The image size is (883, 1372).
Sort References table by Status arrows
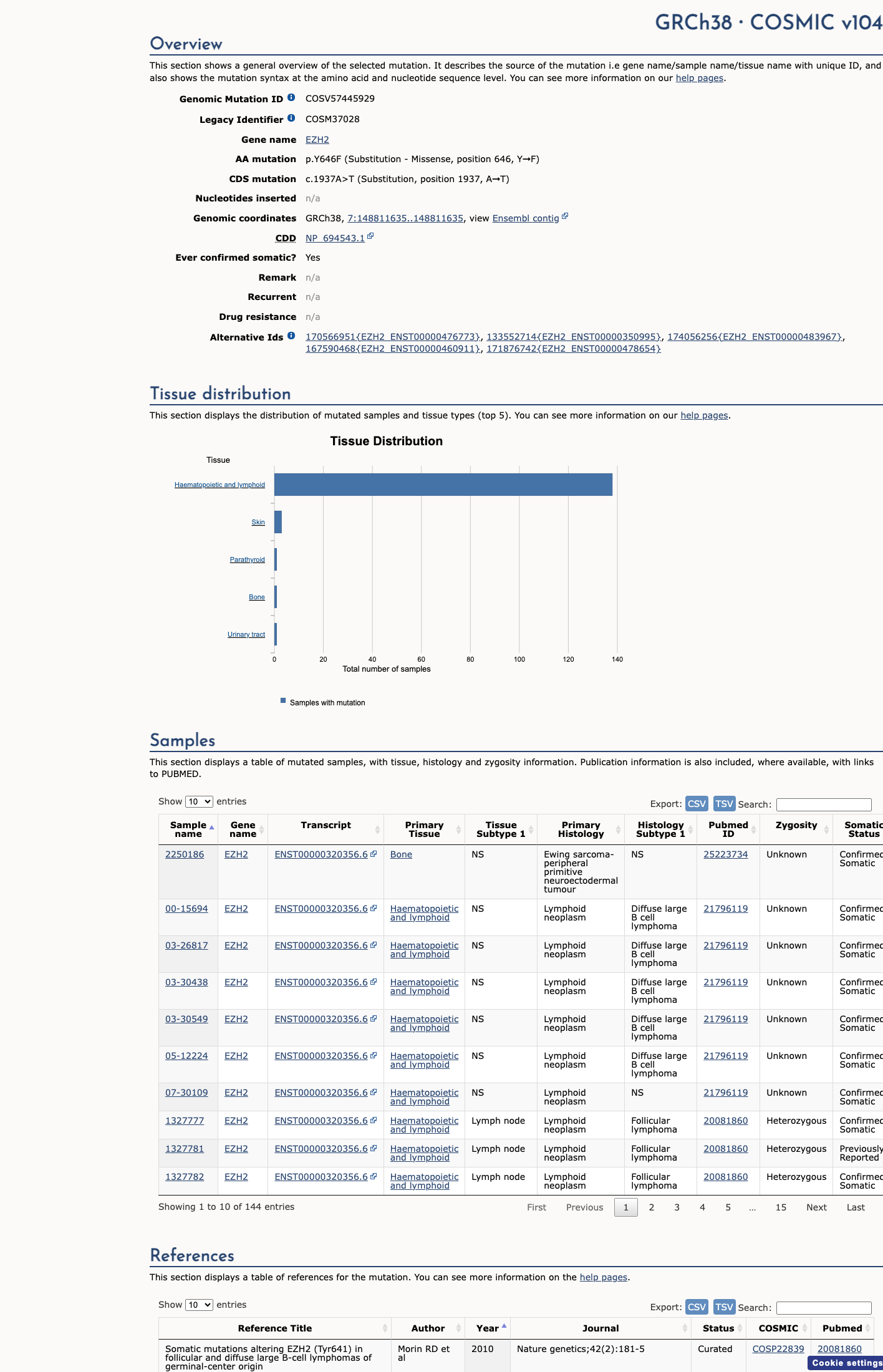pyautogui.click(x=740, y=1328)
